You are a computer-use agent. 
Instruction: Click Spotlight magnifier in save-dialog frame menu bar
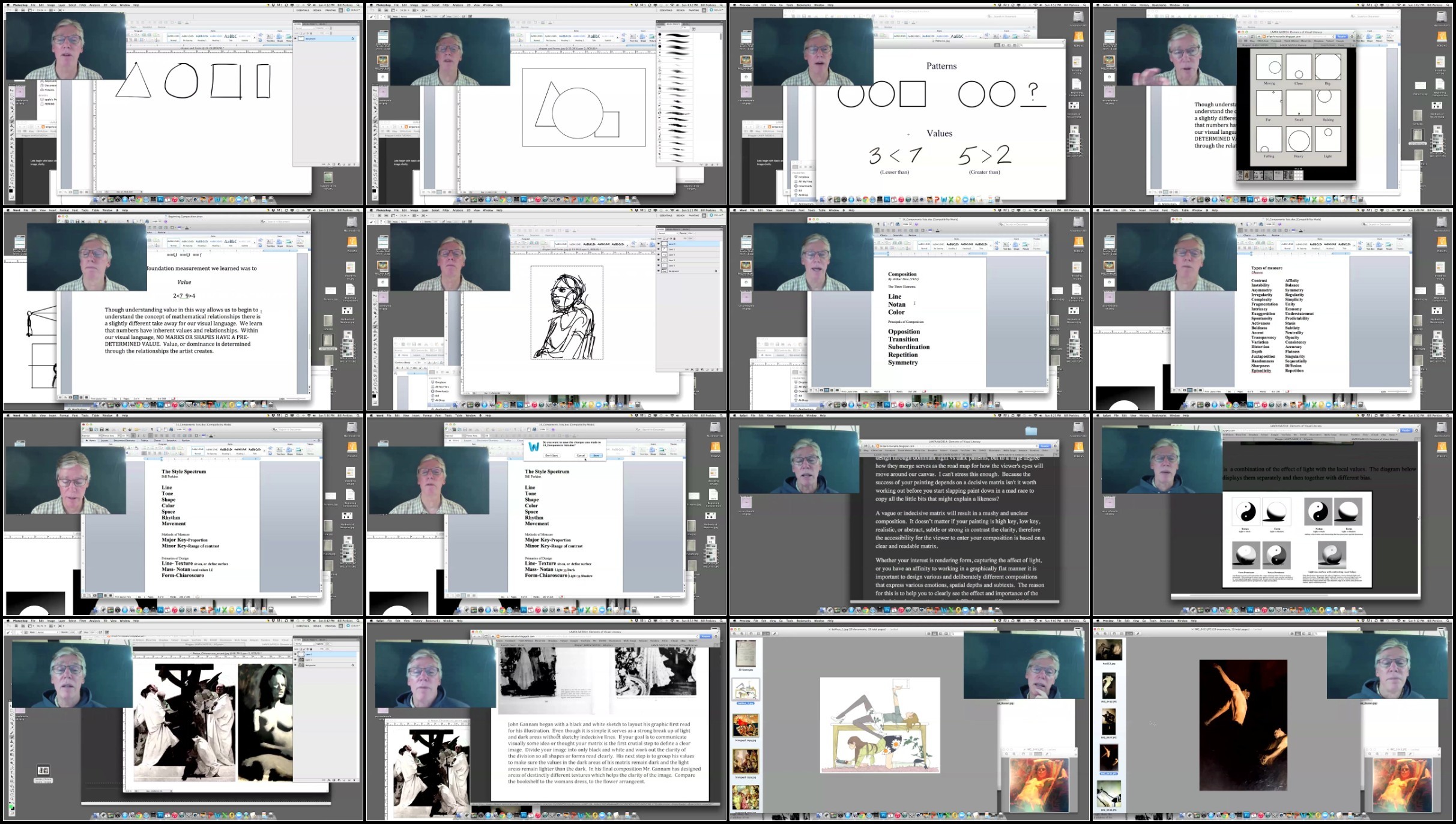(x=721, y=415)
